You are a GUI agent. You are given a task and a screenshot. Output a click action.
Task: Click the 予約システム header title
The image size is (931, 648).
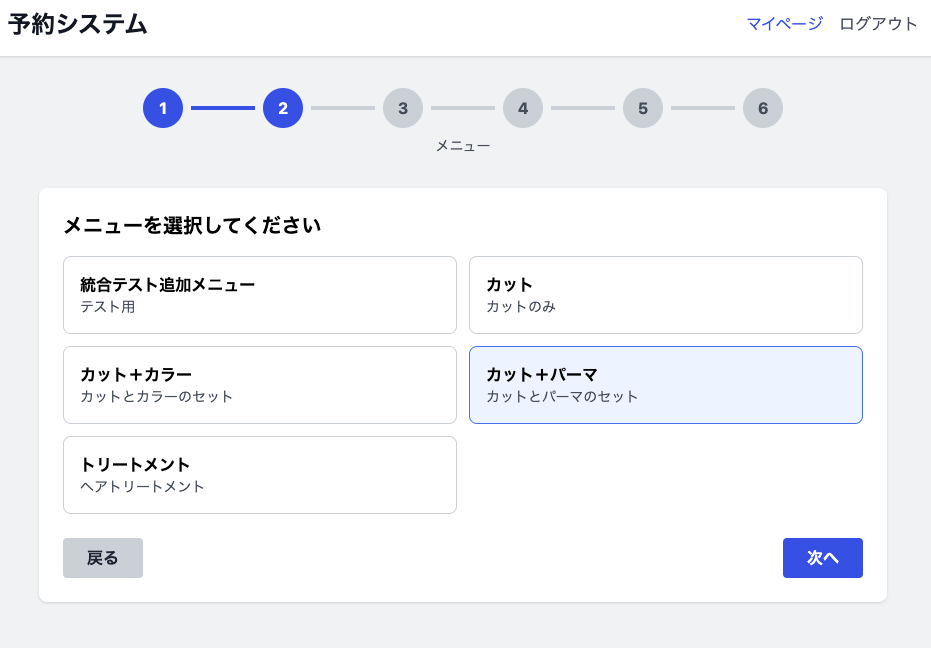(x=78, y=25)
